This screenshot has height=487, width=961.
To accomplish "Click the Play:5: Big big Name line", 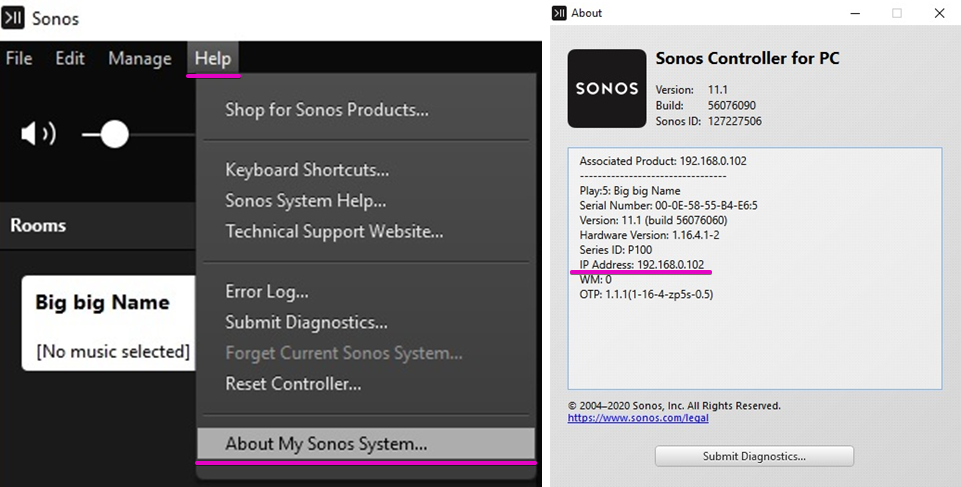I will pyautogui.click(x=630, y=191).
